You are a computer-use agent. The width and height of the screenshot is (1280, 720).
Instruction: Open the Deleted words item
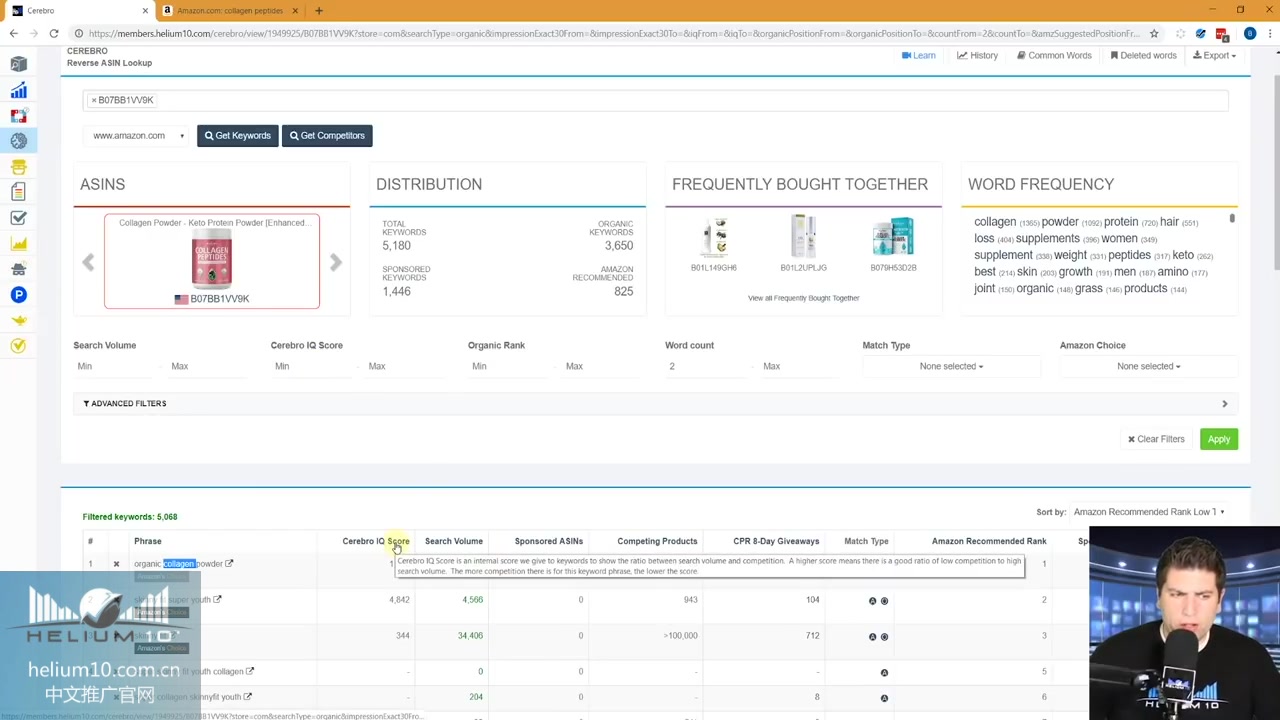(1143, 56)
